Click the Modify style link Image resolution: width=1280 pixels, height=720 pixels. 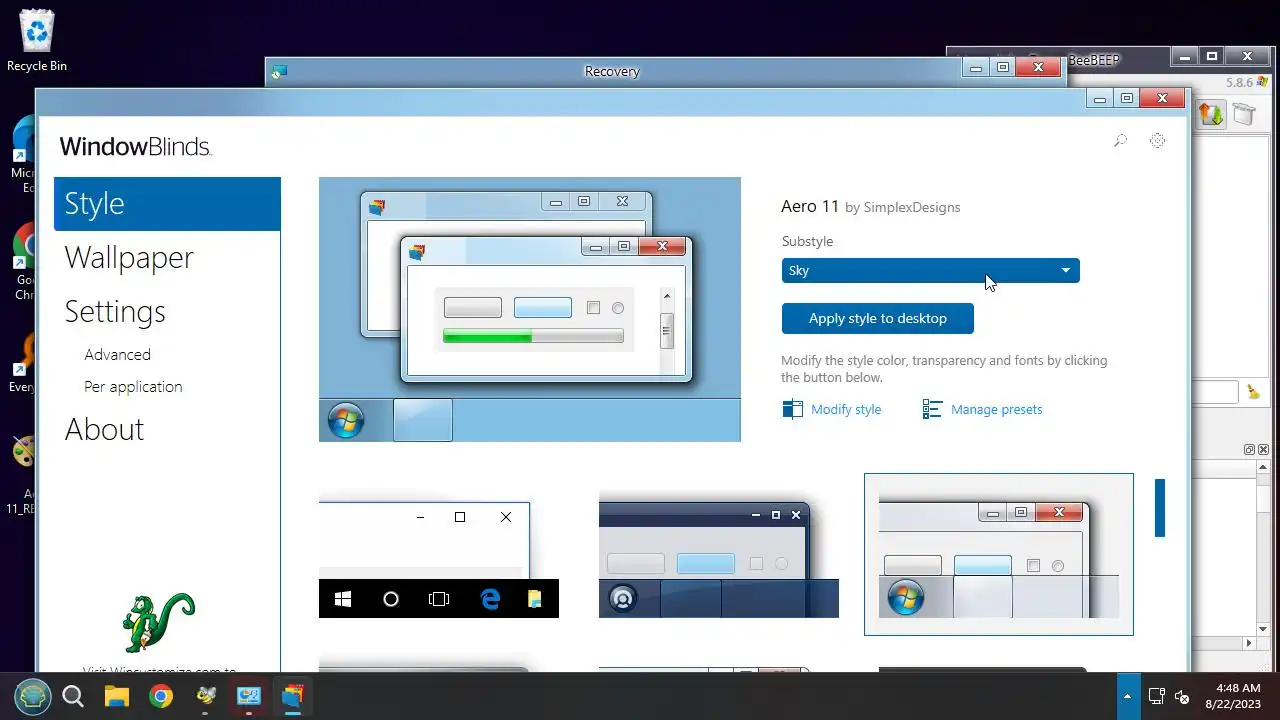click(x=846, y=410)
